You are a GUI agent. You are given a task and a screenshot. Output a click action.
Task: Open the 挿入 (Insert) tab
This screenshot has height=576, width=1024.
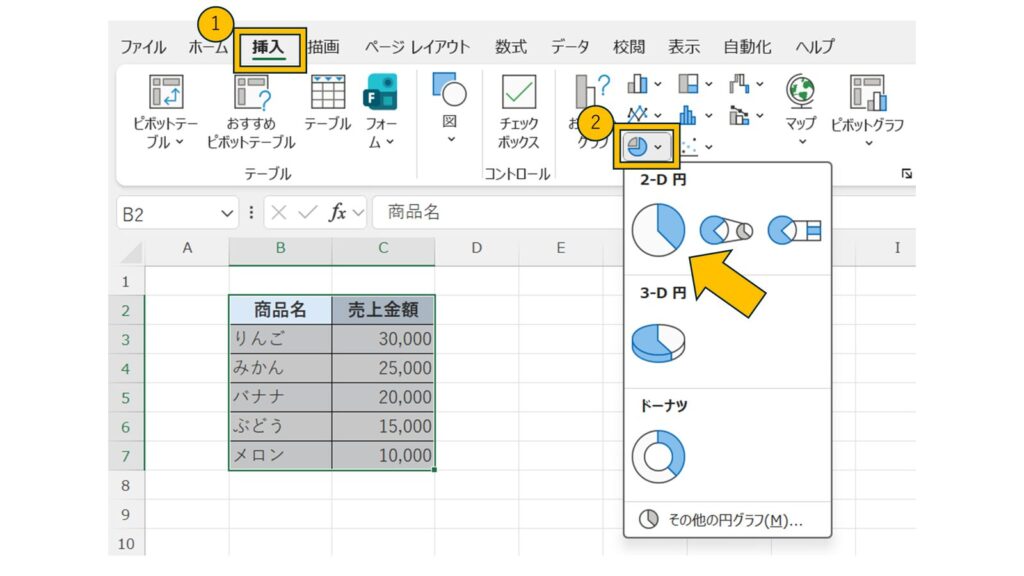coord(268,47)
